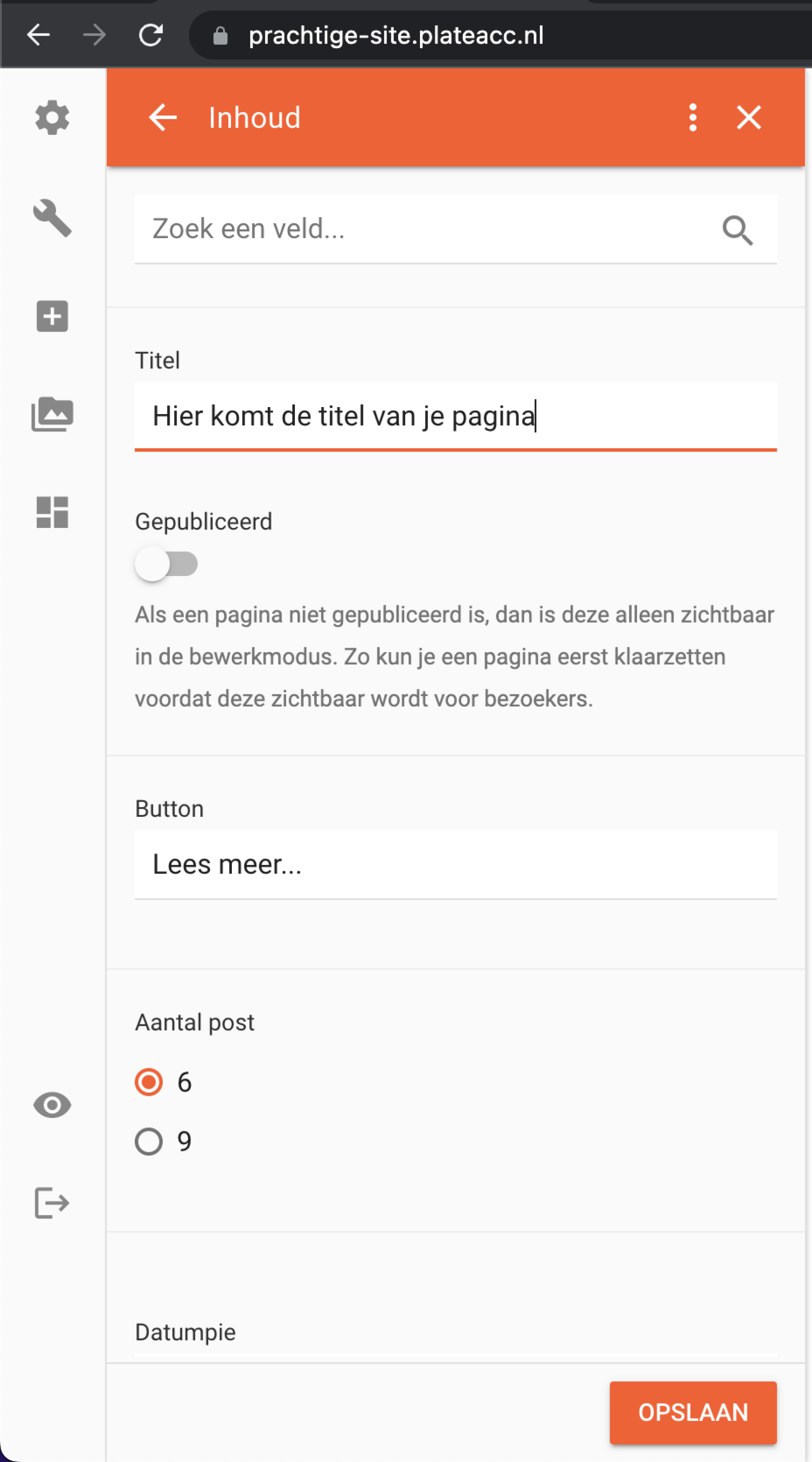The height and width of the screenshot is (1462, 812).
Task: Click into the Titel text field
Action: 456,416
